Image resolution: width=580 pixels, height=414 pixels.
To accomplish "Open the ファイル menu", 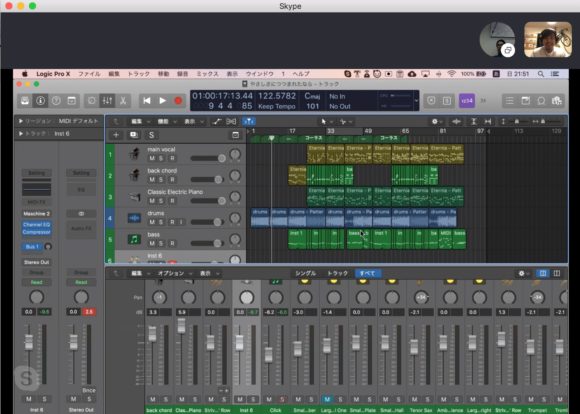I will [89, 74].
